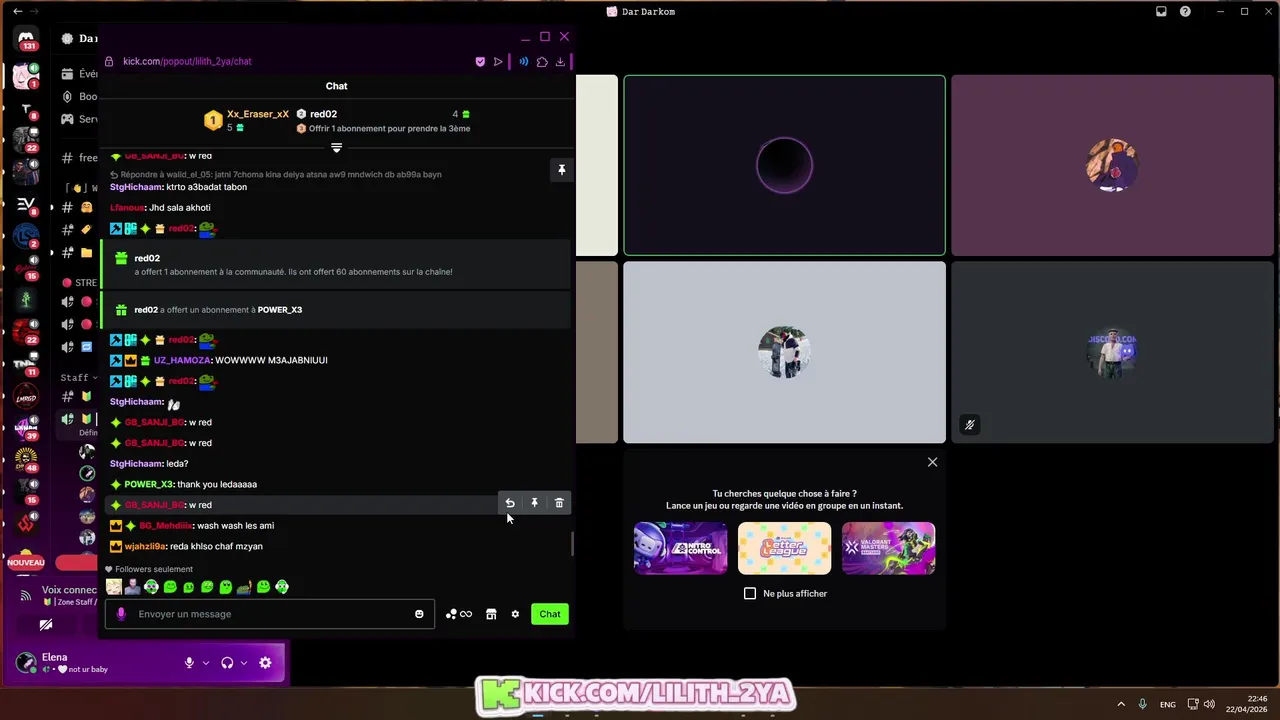This screenshot has height=720, width=1280.
Task: Open server icon with 48 badge
Action: pos(26,459)
